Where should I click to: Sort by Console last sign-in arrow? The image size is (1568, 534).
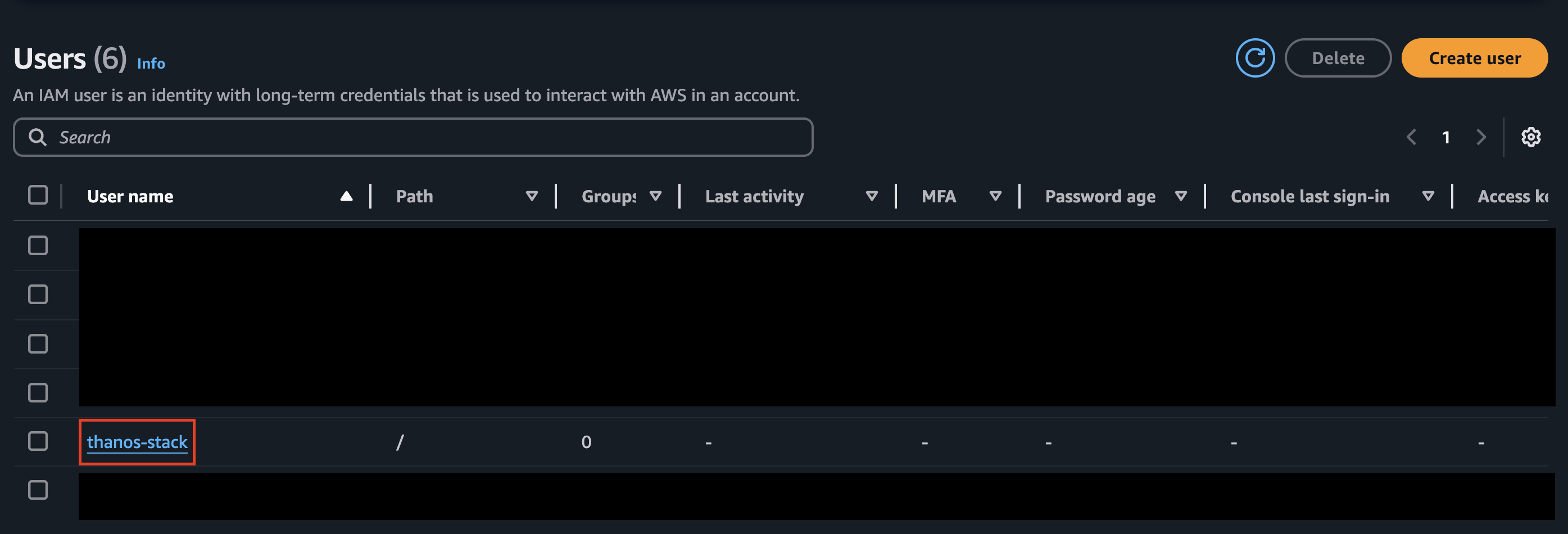pyautogui.click(x=1428, y=196)
